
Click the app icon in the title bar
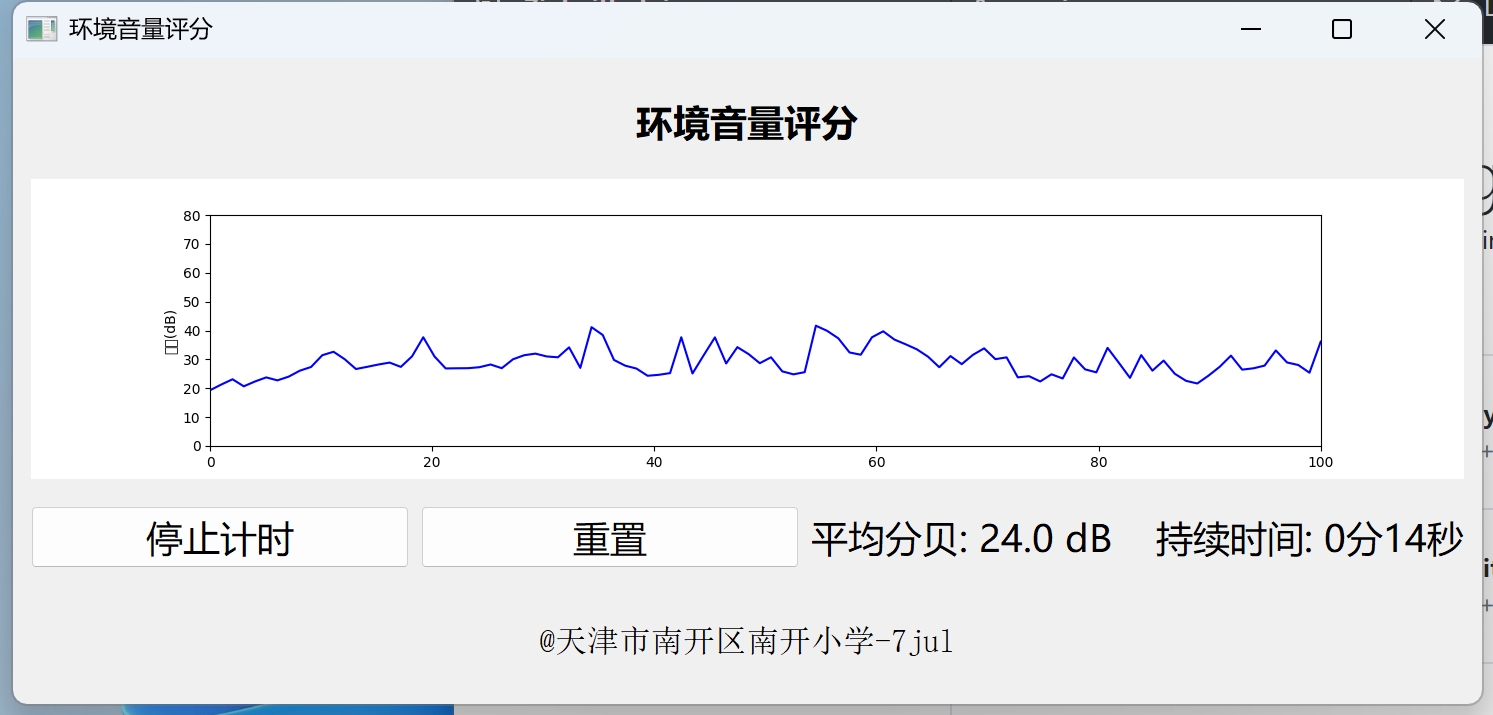click(x=41, y=29)
